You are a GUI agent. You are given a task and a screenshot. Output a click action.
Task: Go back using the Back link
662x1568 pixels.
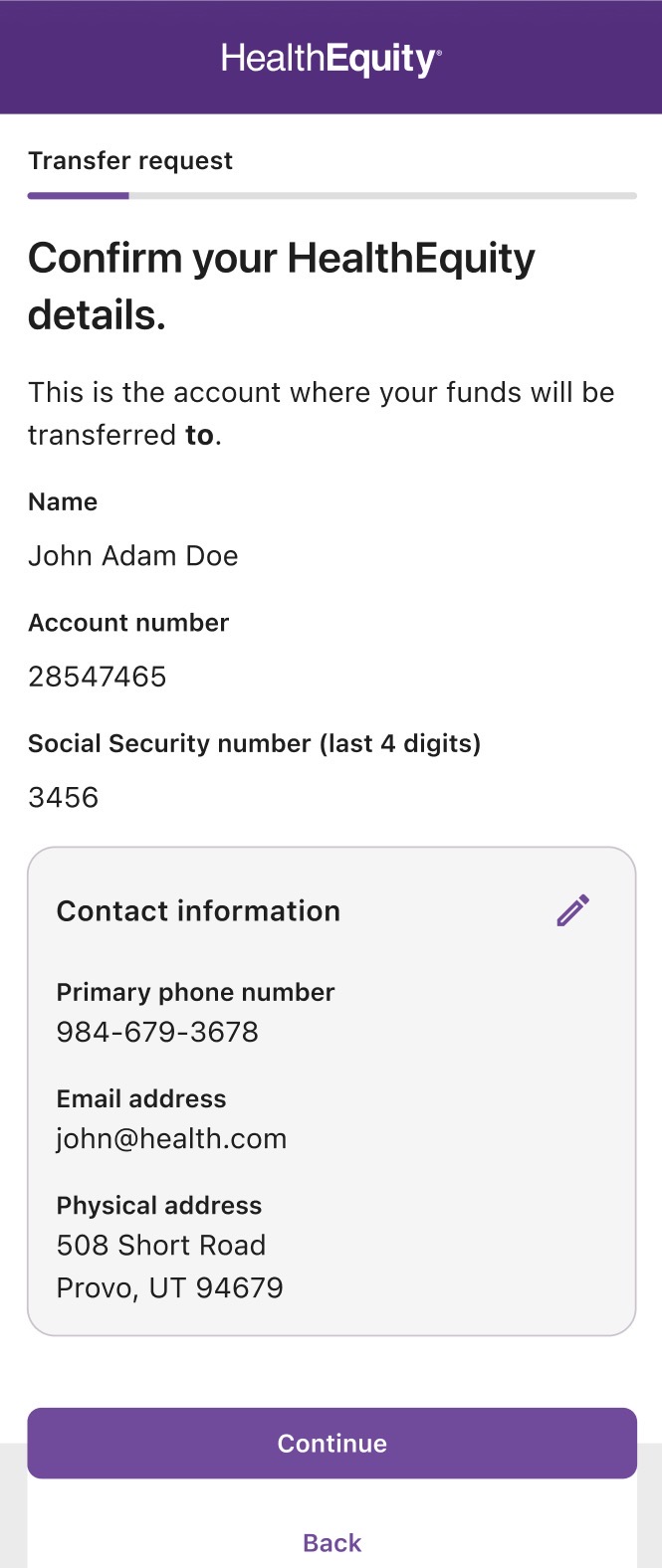pos(331,1542)
